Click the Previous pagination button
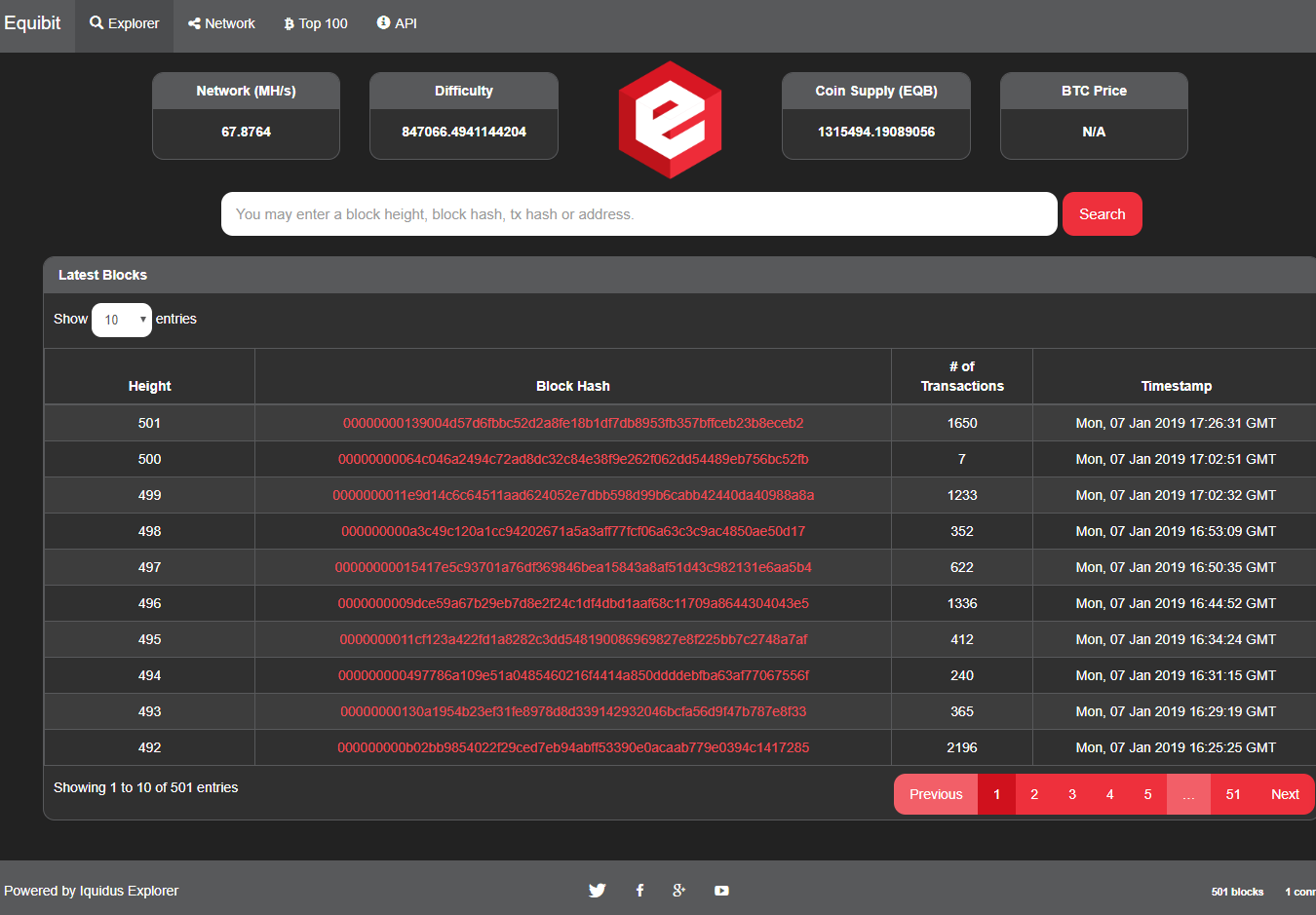The width and height of the screenshot is (1316, 915). tap(936, 794)
